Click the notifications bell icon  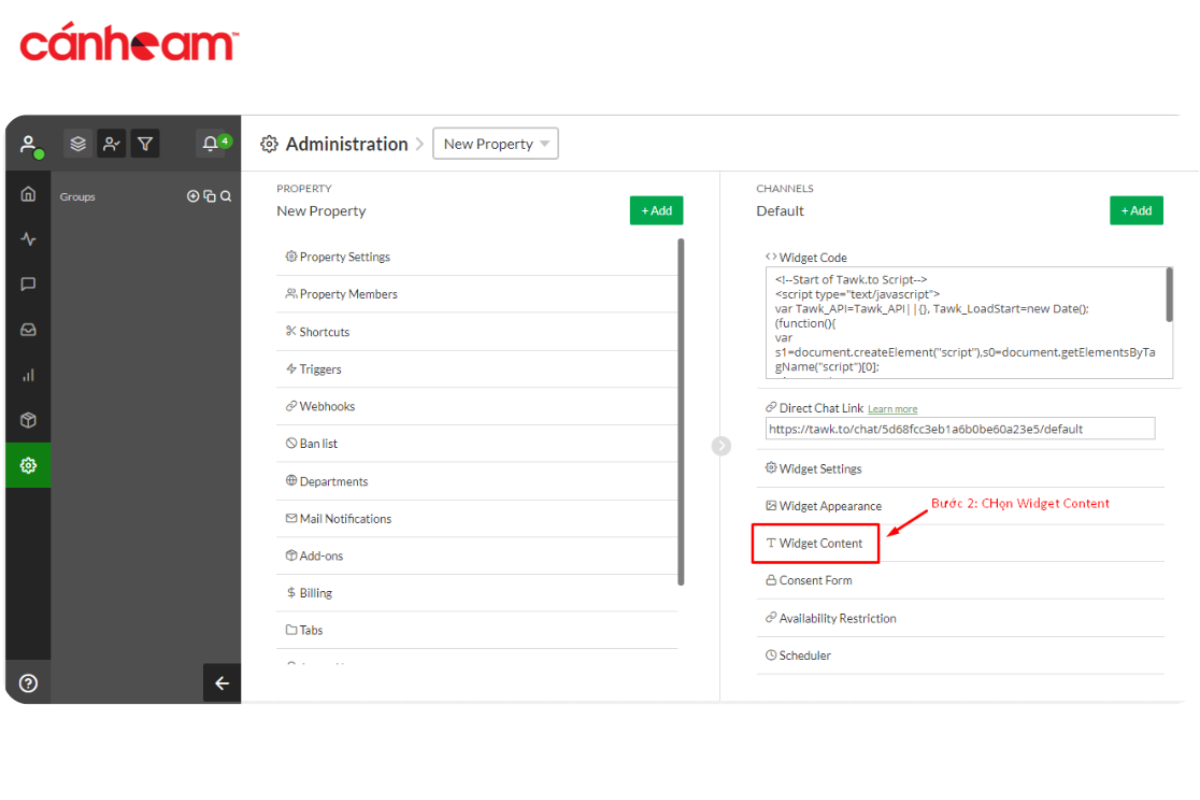(x=211, y=144)
